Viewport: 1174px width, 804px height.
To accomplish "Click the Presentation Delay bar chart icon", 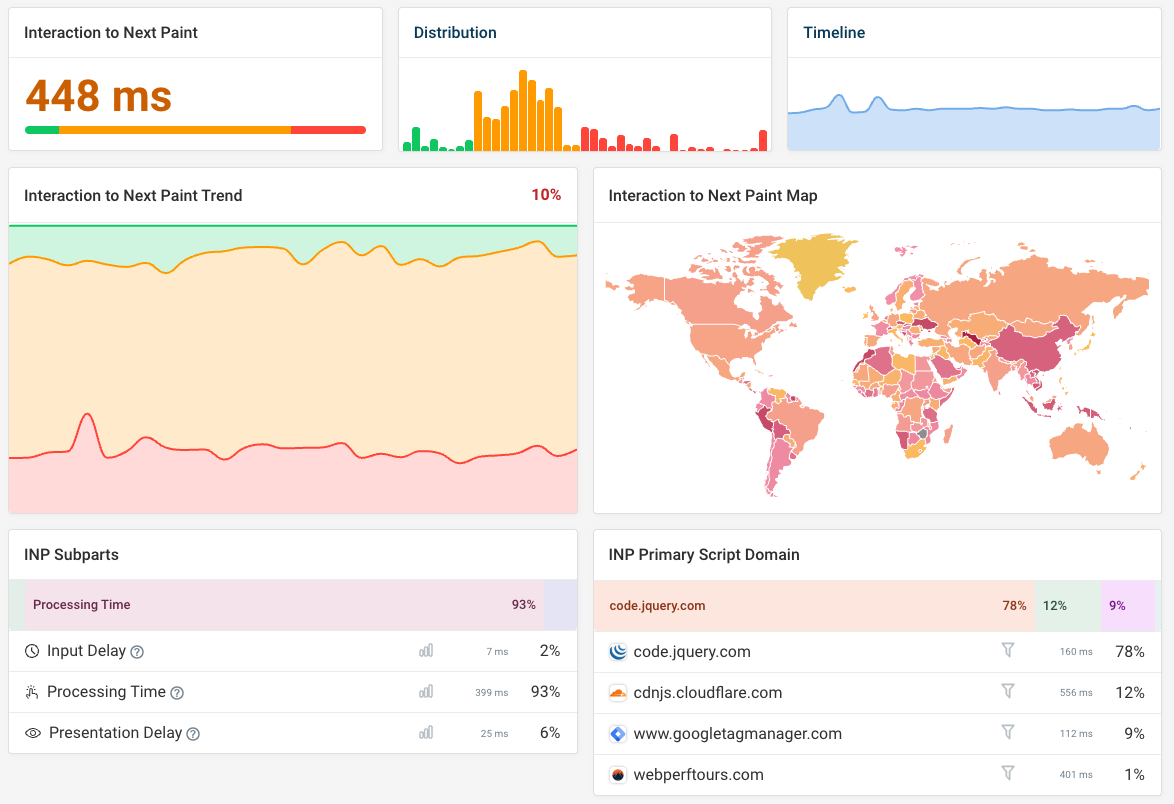I will click(426, 733).
